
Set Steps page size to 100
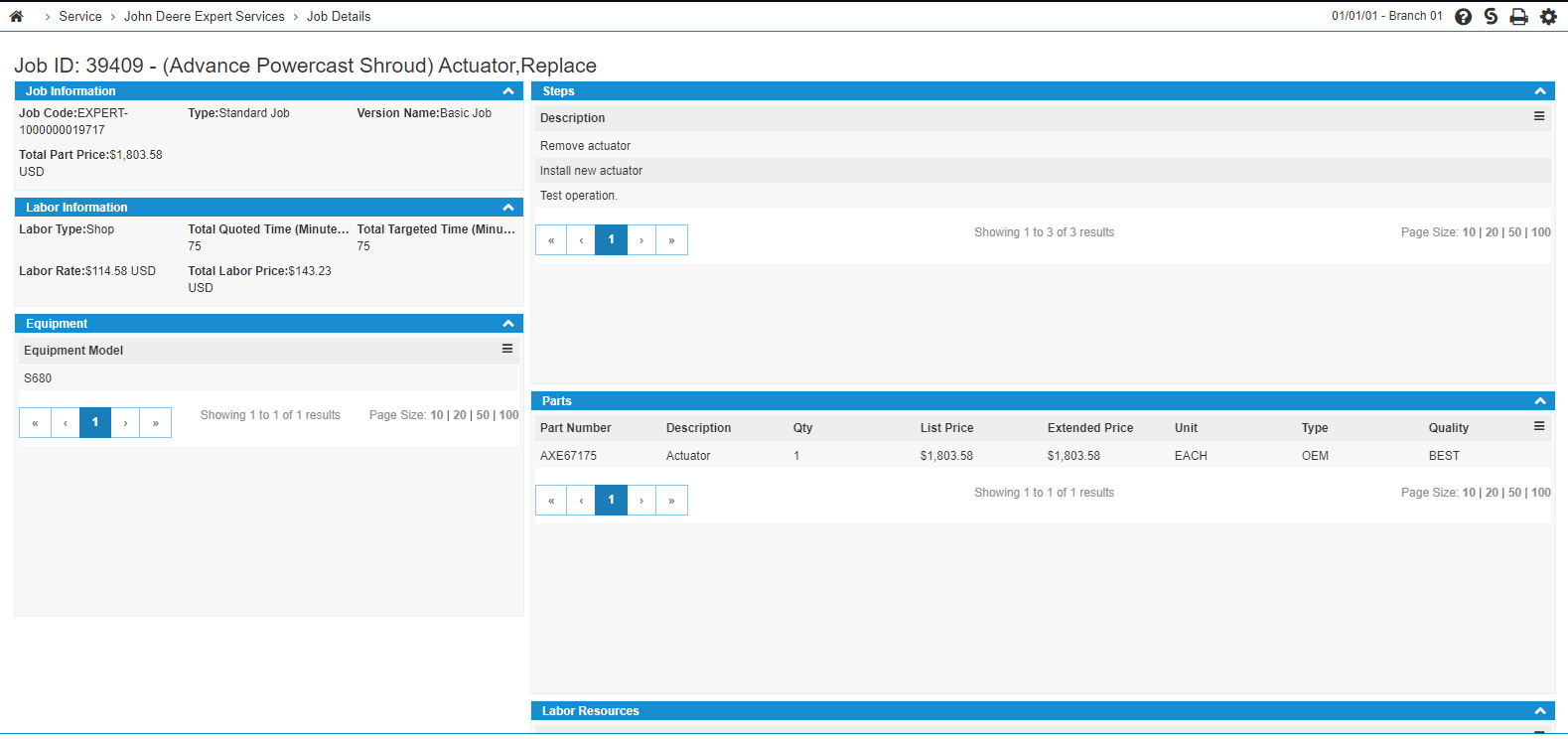1541,232
